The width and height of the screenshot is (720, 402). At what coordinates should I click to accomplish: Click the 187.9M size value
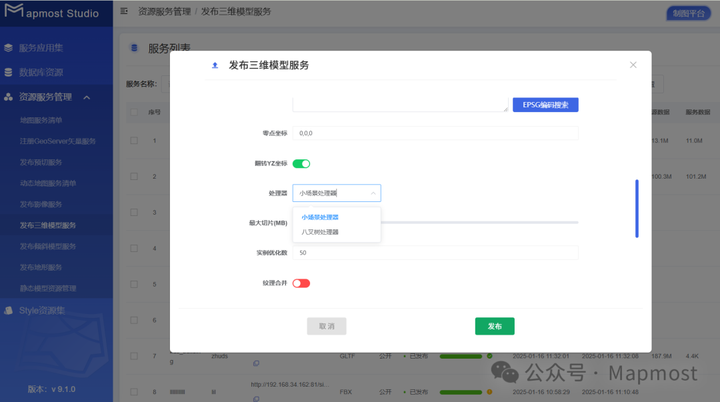pos(661,356)
